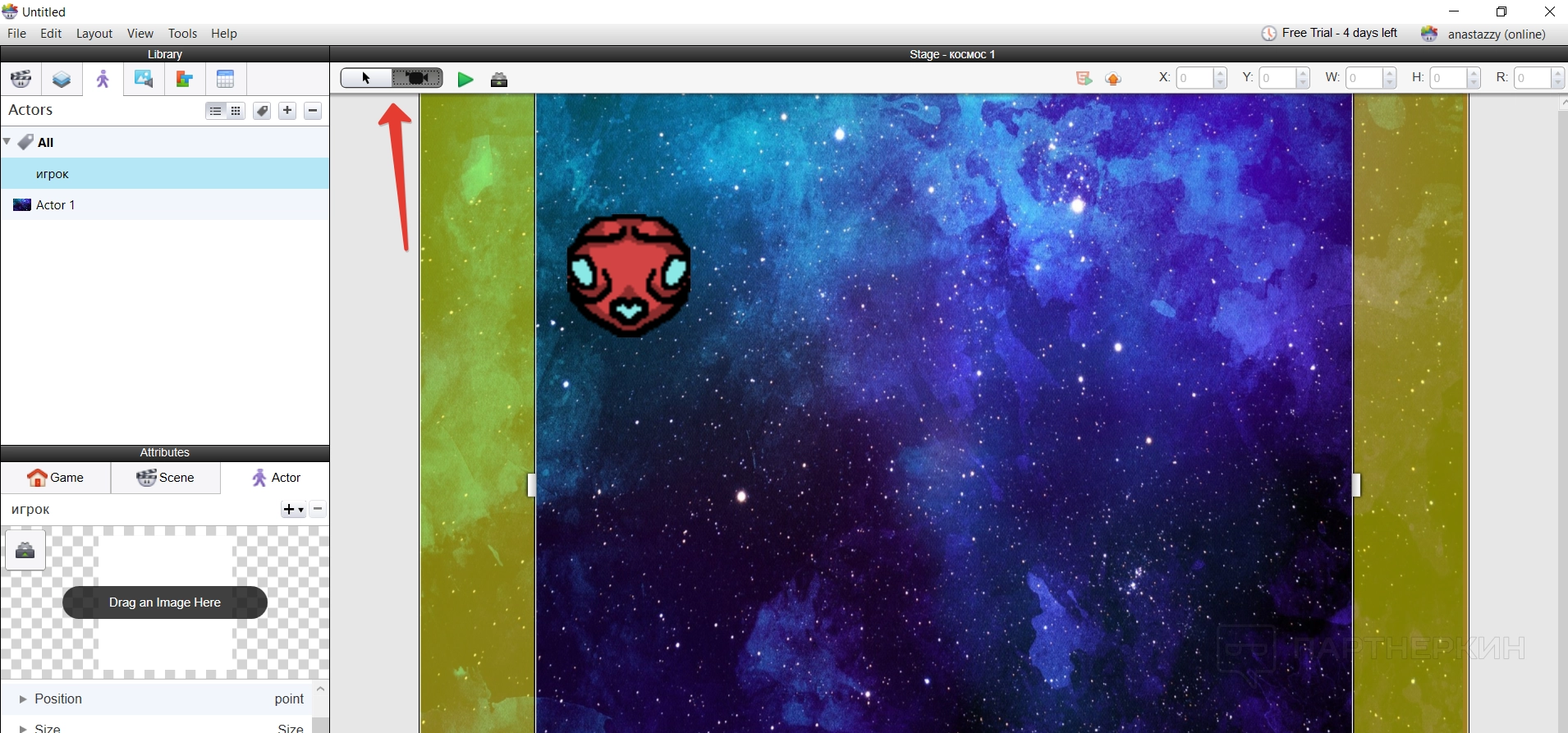Click the point type value of Position
Image resolution: width=1568 pixels, height=733 pixels.
coord(289,699)
